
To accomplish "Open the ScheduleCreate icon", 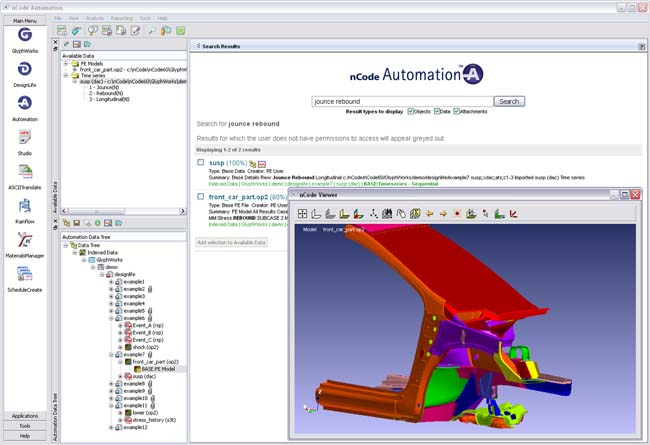I will 25,274.
